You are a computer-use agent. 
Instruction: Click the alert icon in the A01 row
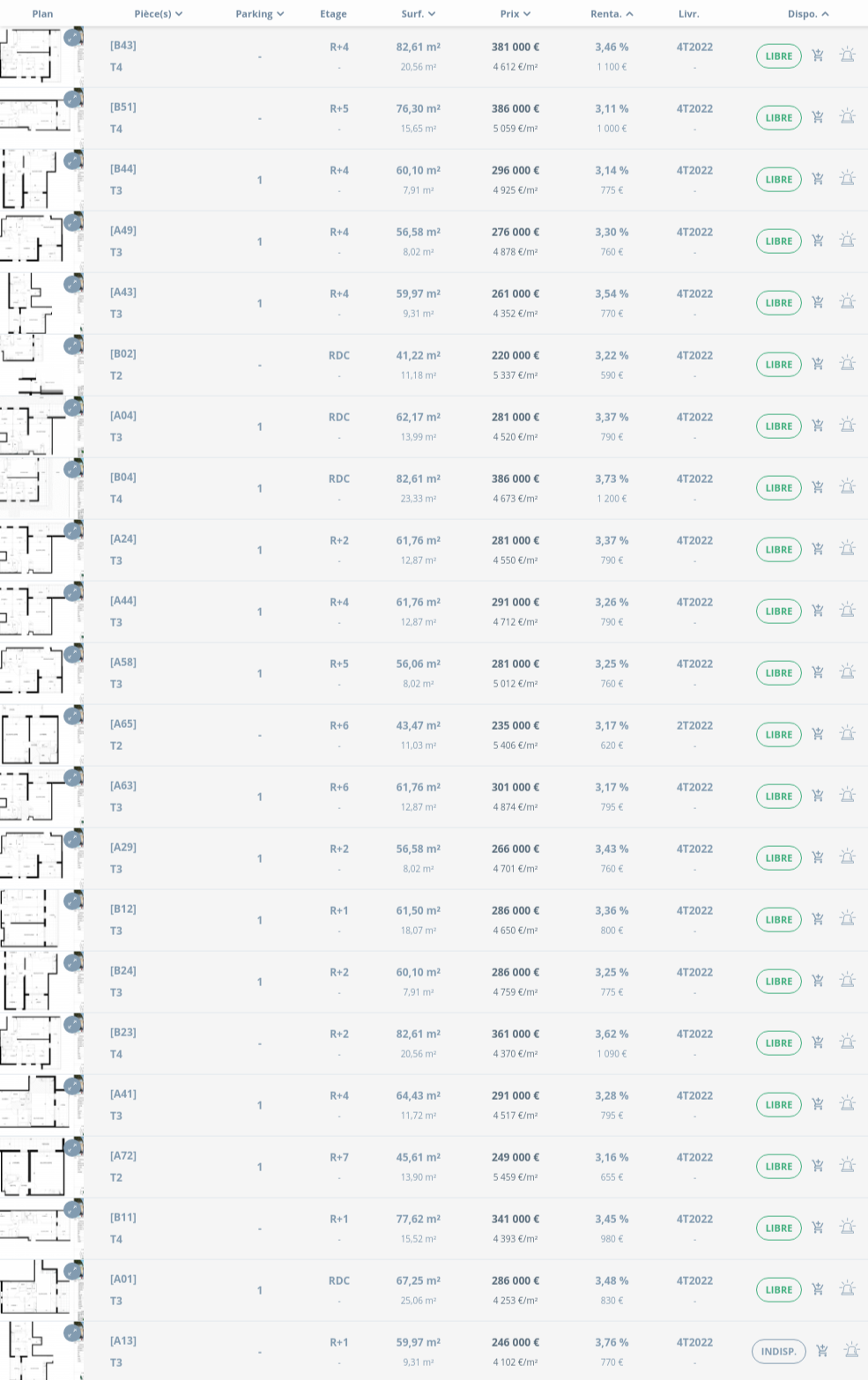(848, 1289)
